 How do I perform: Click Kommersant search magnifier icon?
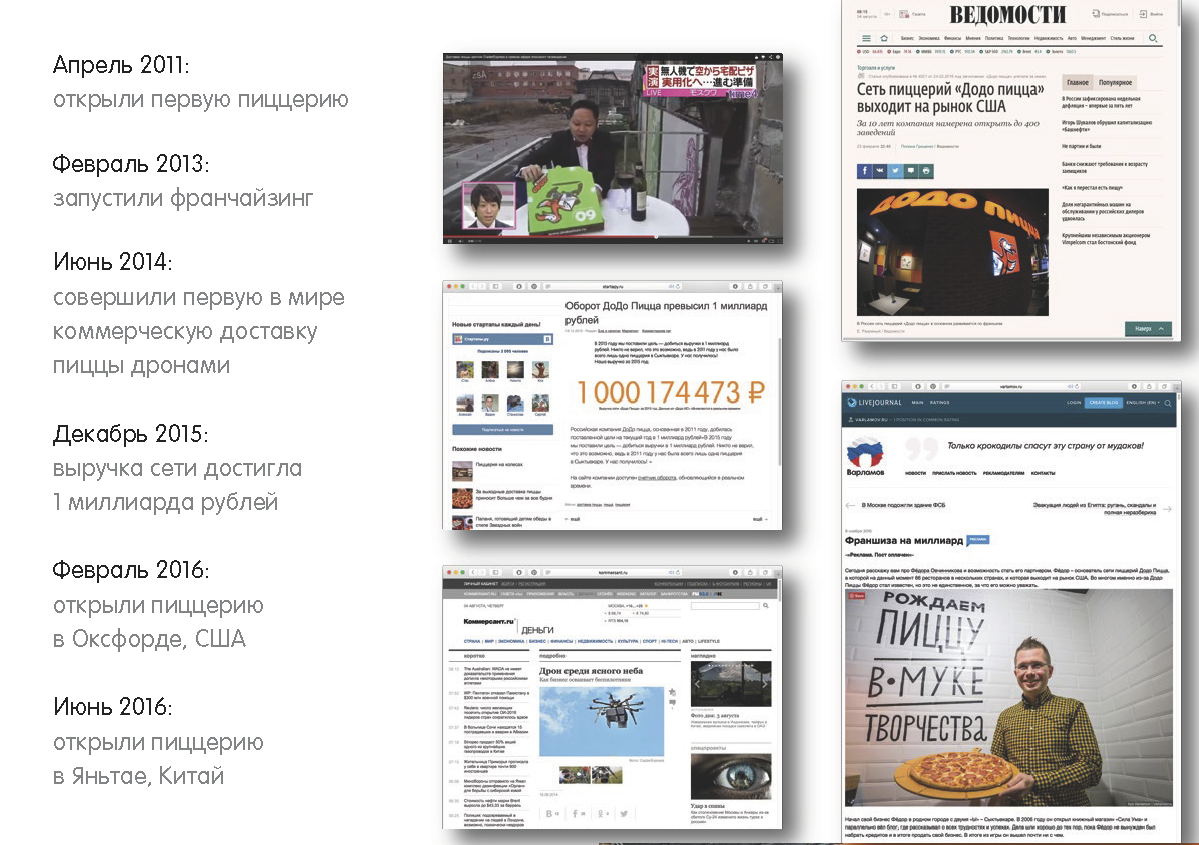pyautogui.click(x=765, y=606)
